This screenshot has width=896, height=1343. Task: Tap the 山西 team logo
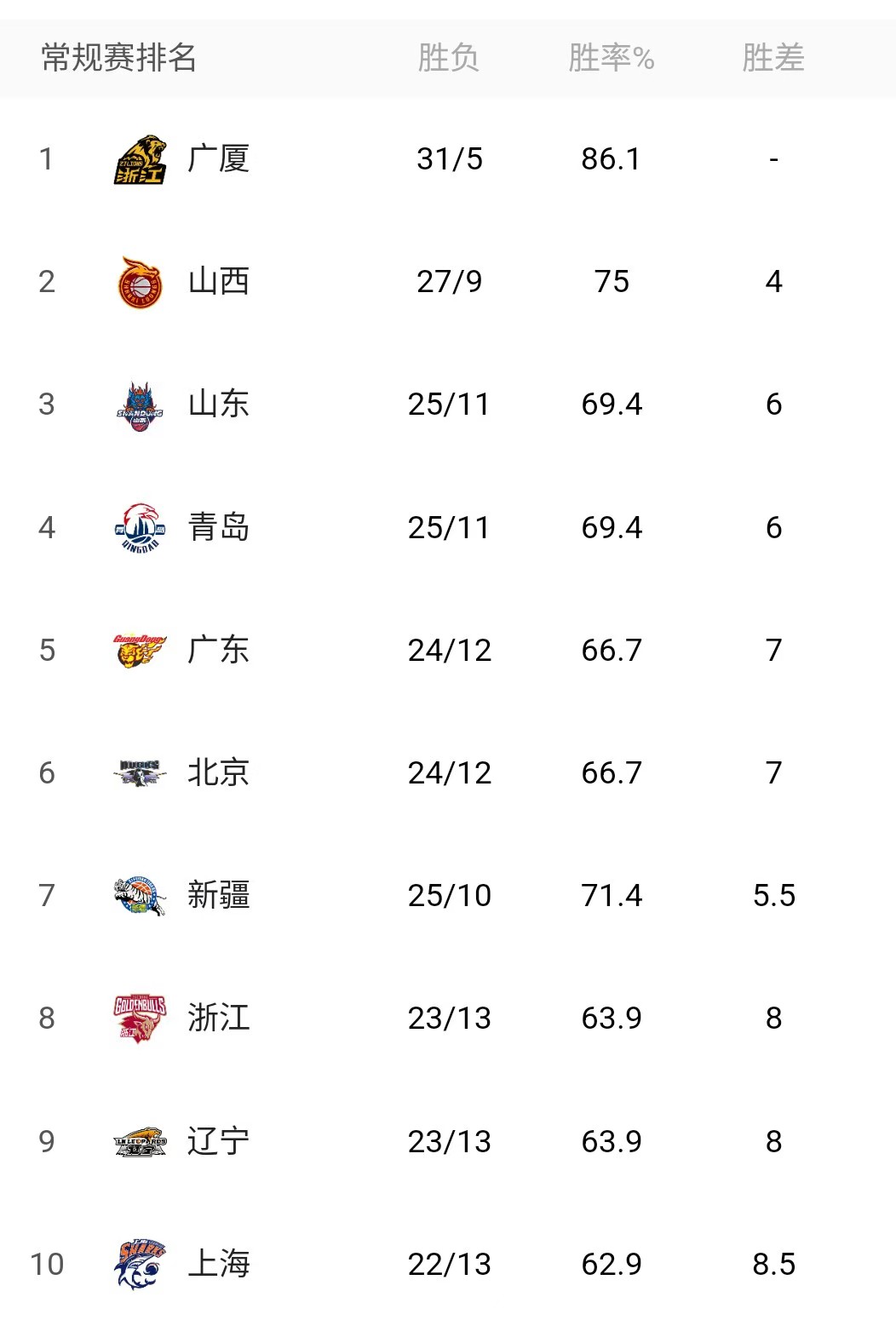tap(140, 282)
